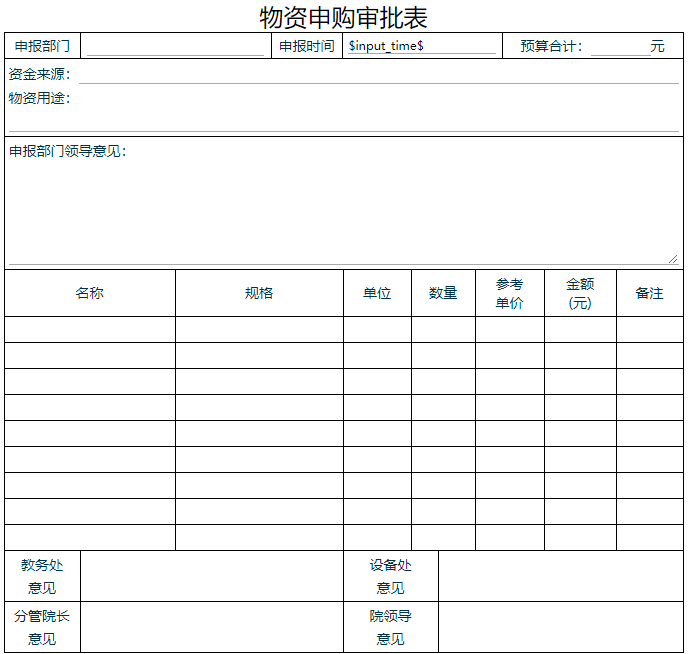
Task: Click first row cell under 规格
Action: 259,330
